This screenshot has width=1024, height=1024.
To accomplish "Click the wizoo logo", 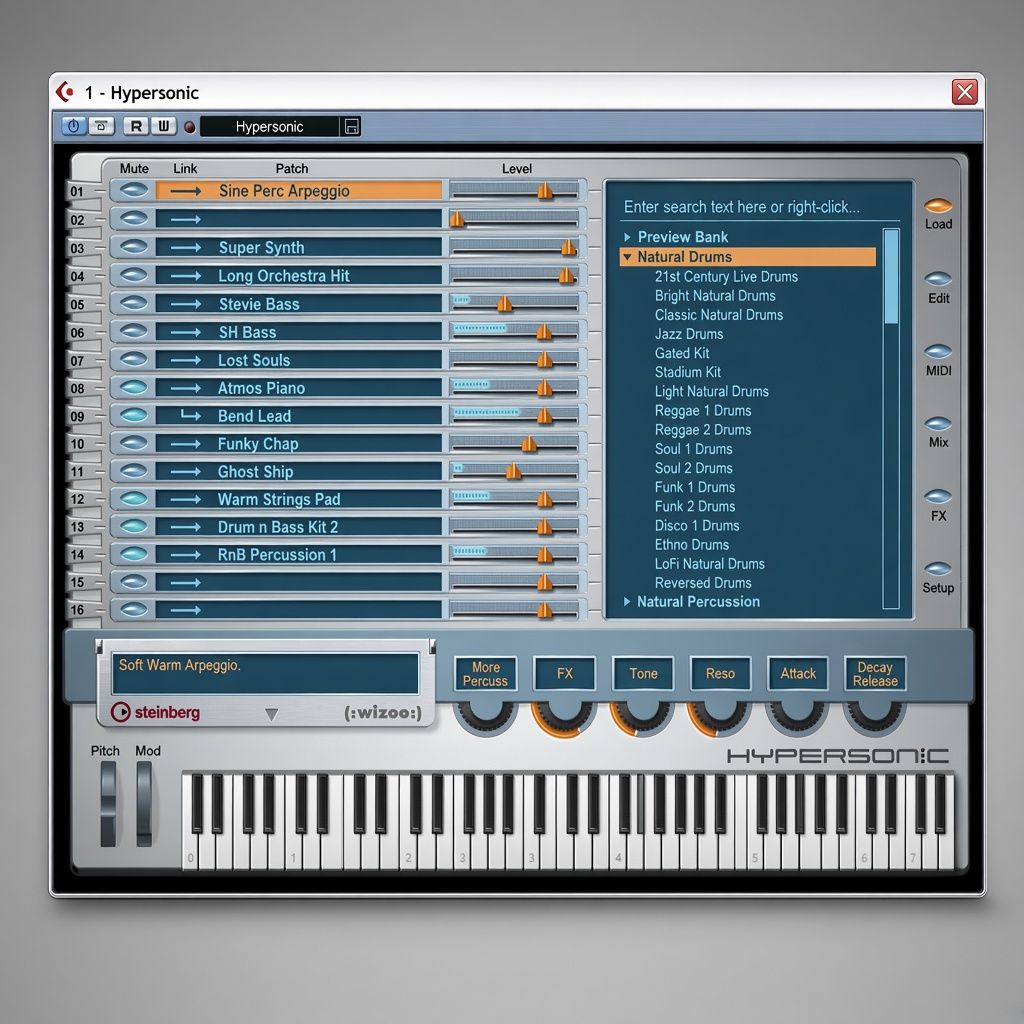I will 383,712.
